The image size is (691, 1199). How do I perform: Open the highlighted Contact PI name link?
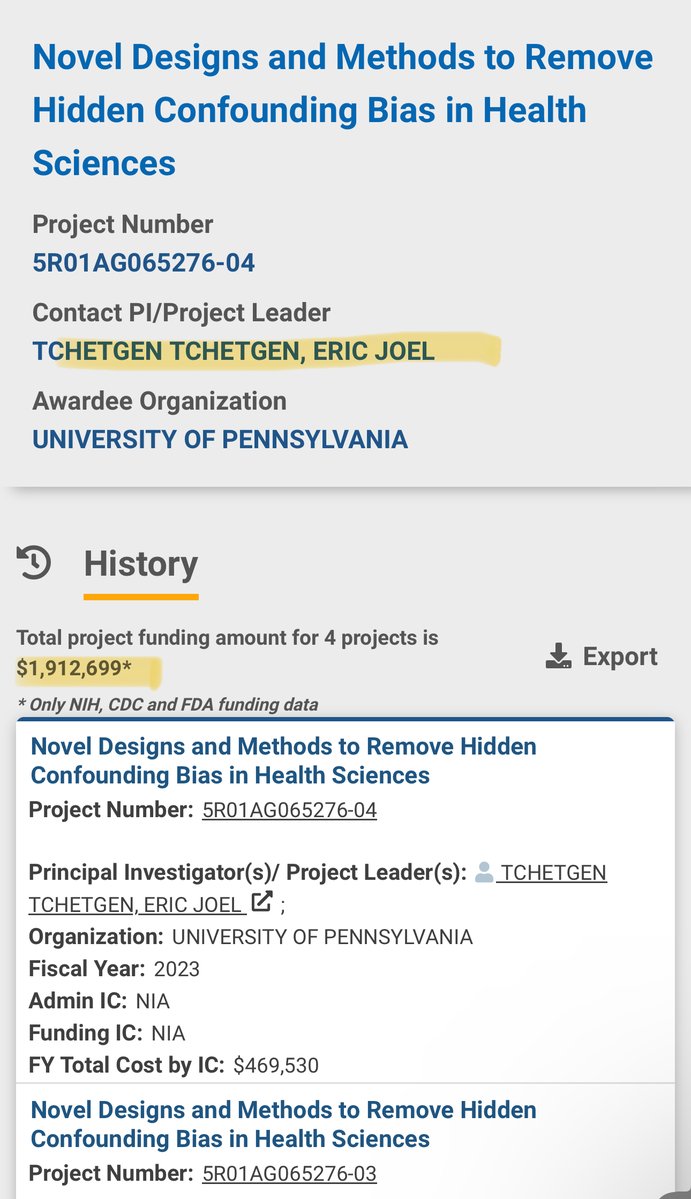pyautogui.click(x=234, y=351)
